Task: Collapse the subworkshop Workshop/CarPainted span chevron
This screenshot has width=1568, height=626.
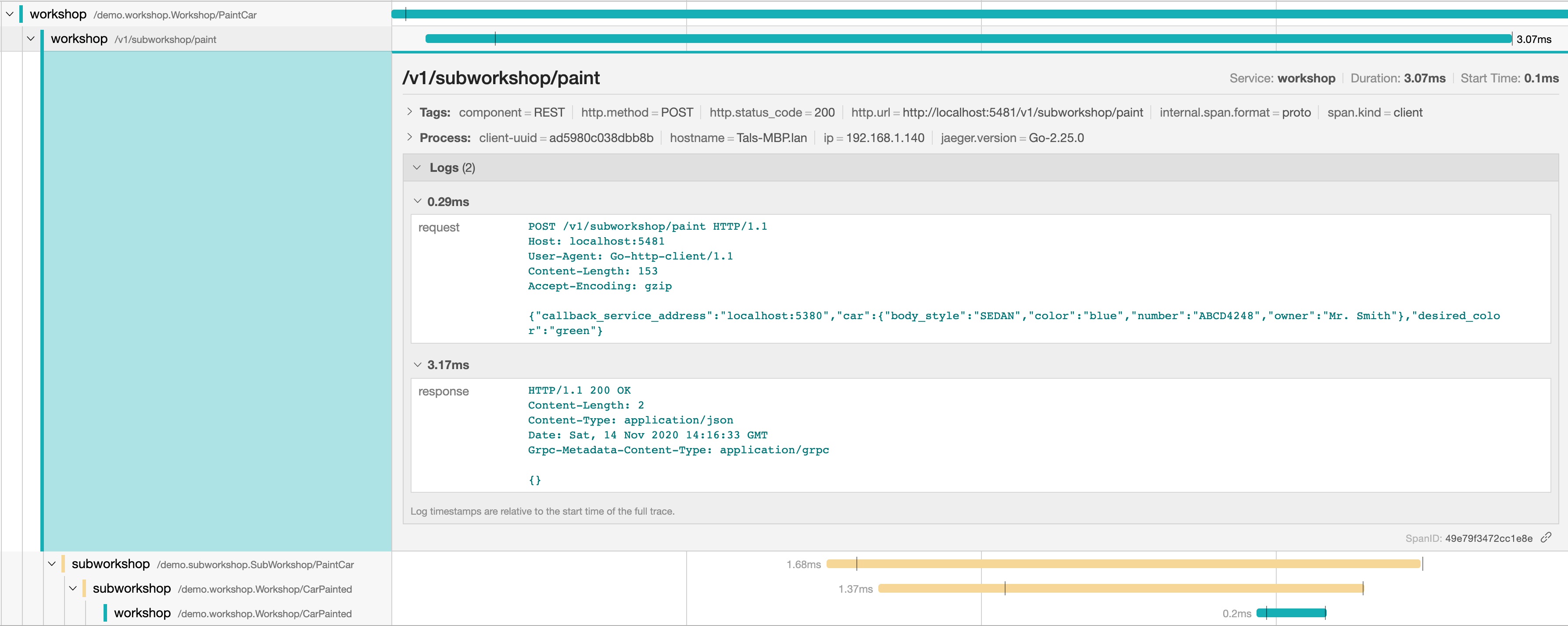Action: click(x=73, y=588)
